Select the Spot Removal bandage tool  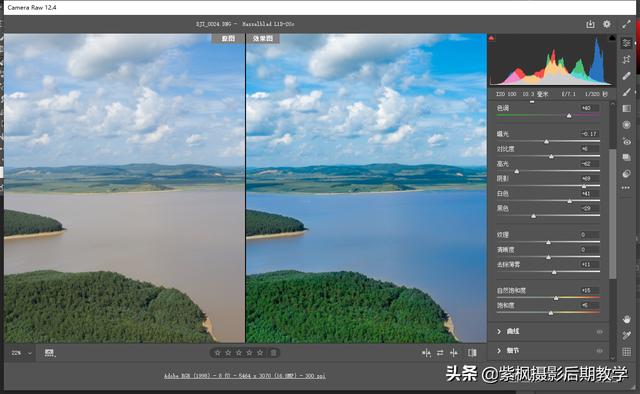[x=627, y=76]
